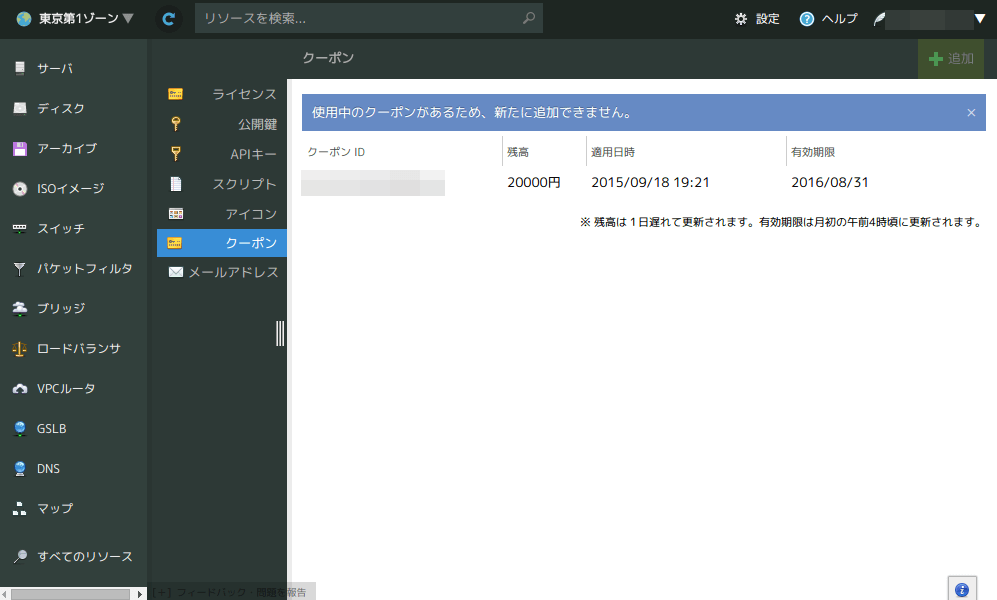Viewport: 997px width, 600px height.
Task: Click the ライセンス card icon
Action: click(x=175, y=94)
